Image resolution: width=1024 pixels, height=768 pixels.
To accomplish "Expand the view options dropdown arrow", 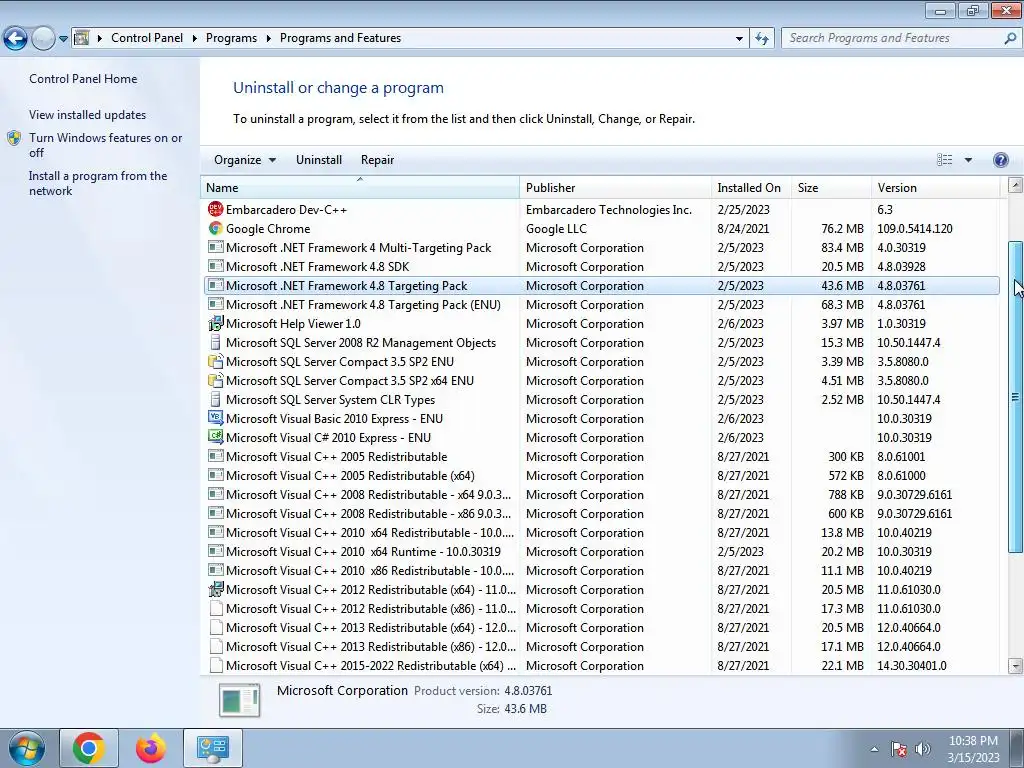I will (x=968, y=160).
